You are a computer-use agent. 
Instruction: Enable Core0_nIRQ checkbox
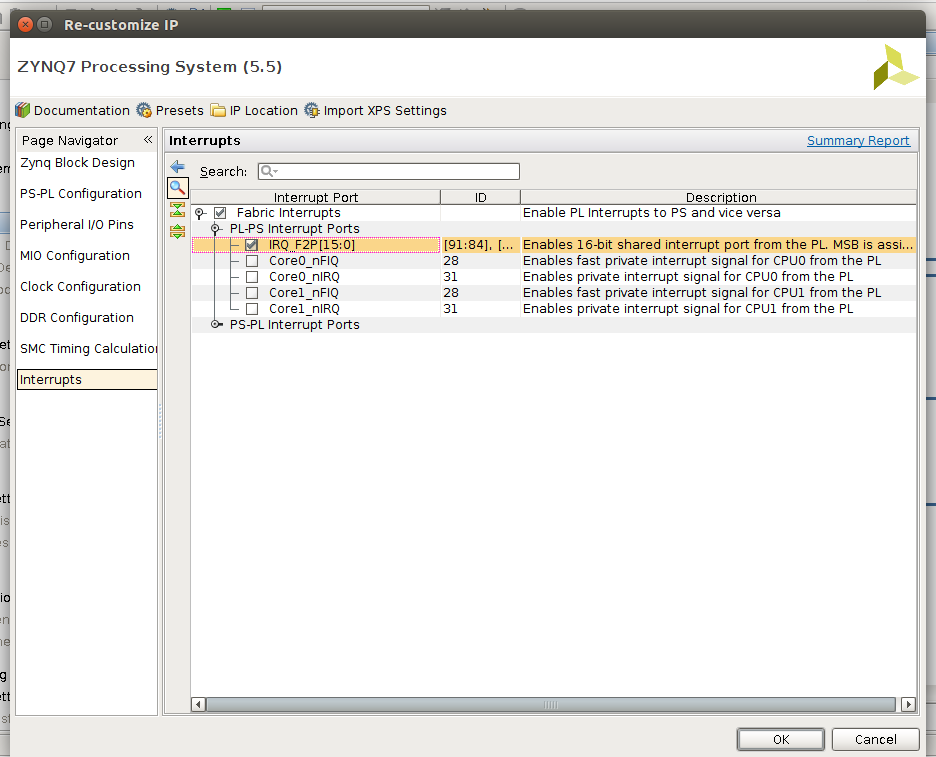[x=252, y=277]
